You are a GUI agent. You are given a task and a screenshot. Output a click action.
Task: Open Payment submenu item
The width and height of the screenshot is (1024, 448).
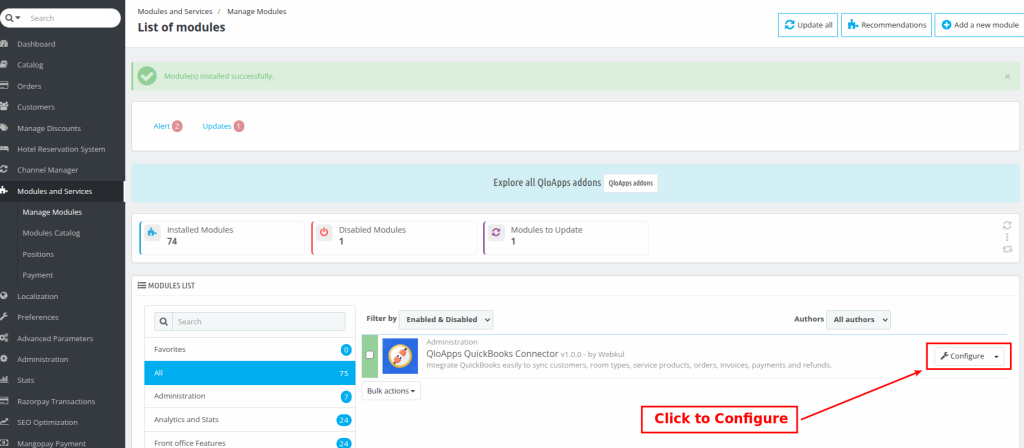tap(38, 275)
